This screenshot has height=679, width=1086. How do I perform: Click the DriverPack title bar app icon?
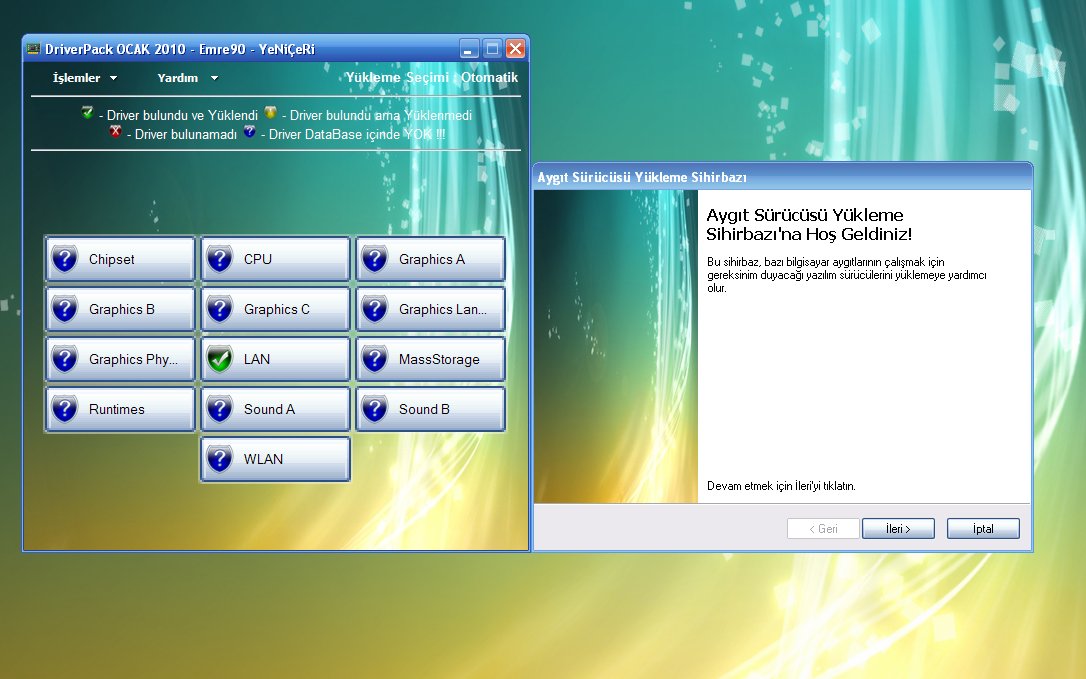coord(33,49)
